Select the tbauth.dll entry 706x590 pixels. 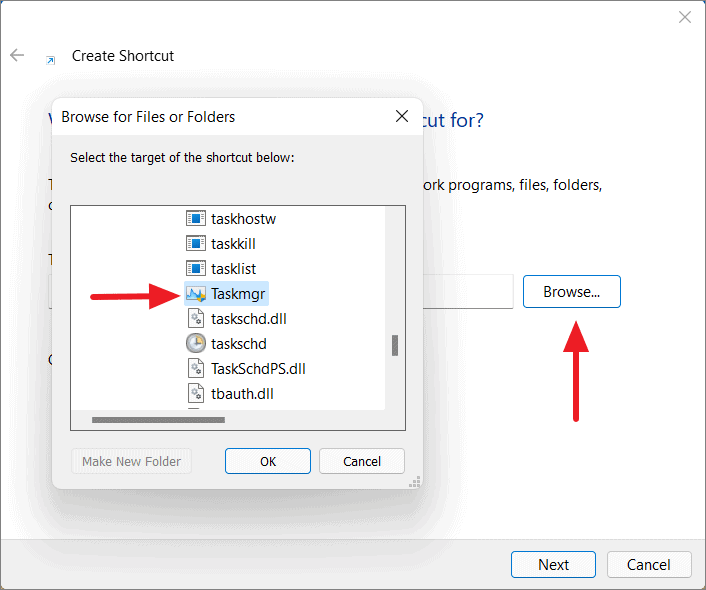[x=230, y=394]
